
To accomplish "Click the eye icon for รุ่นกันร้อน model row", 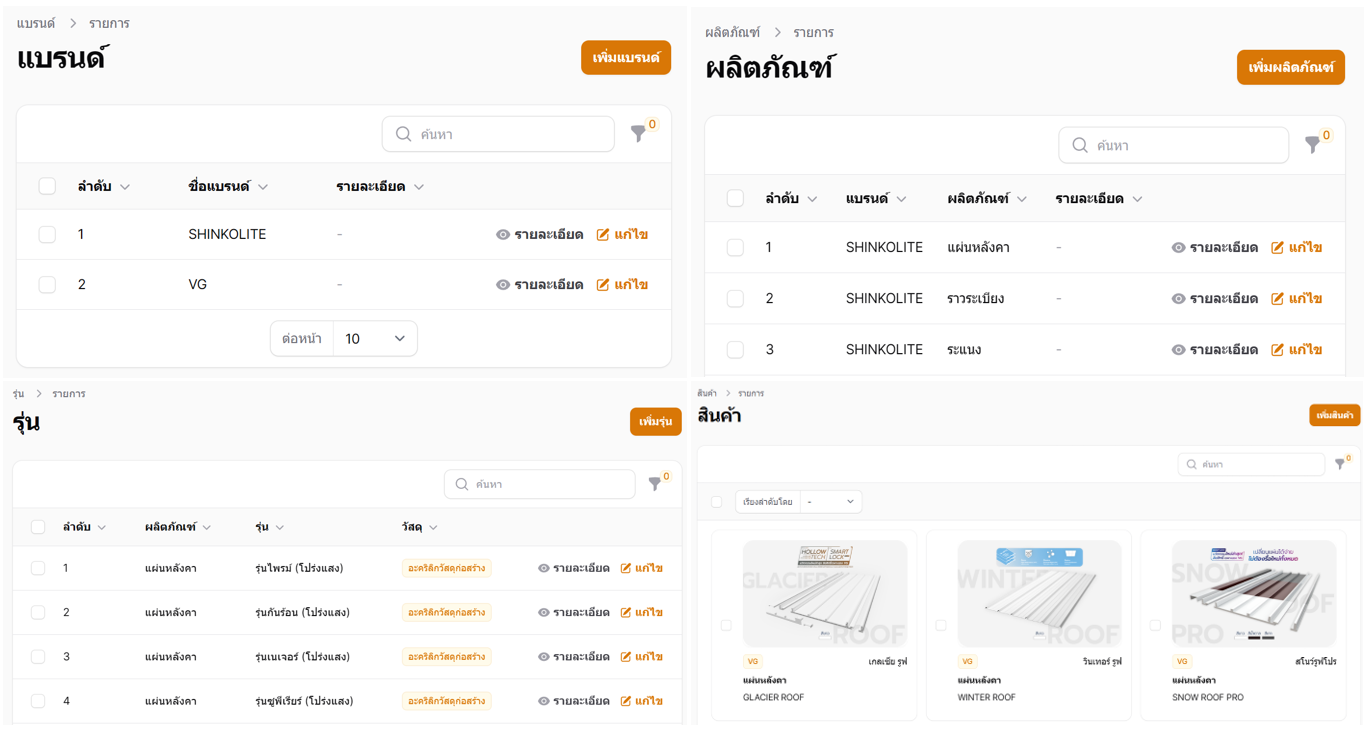I will (544, 612).
